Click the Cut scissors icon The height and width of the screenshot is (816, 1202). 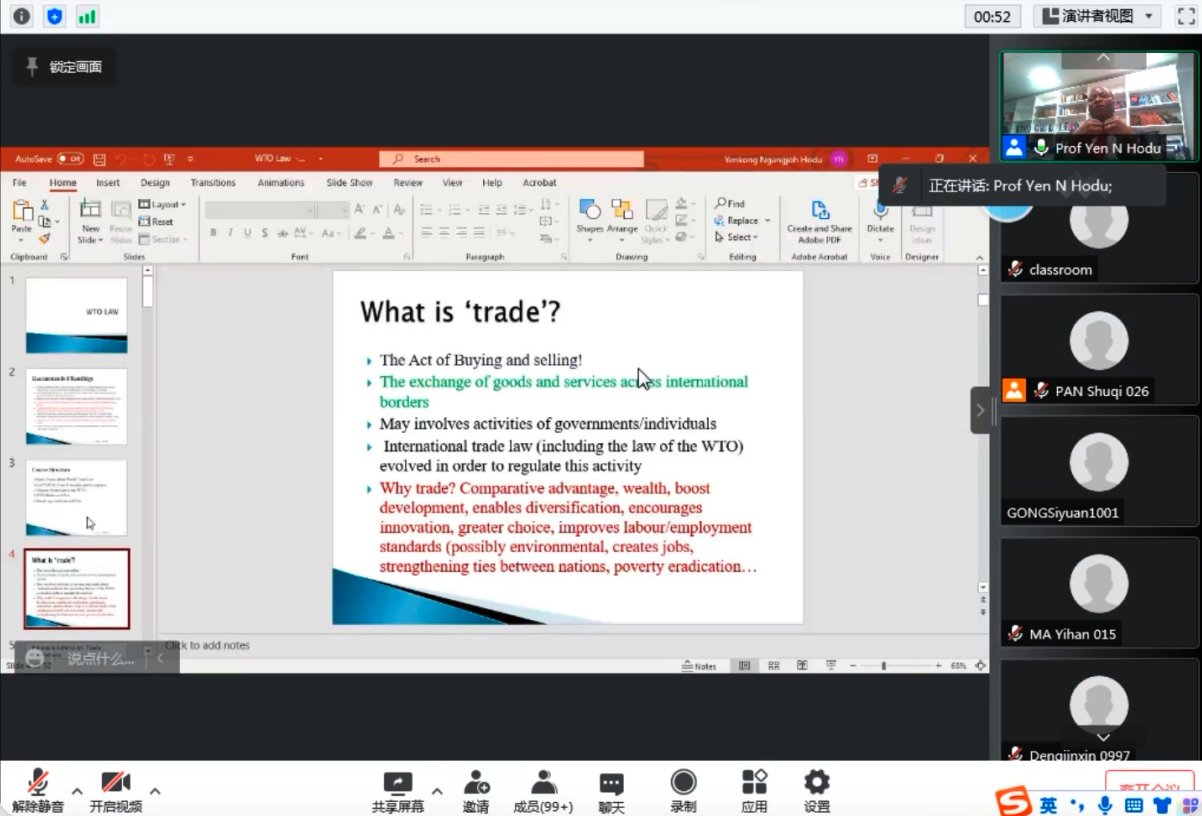coord(44,204)
